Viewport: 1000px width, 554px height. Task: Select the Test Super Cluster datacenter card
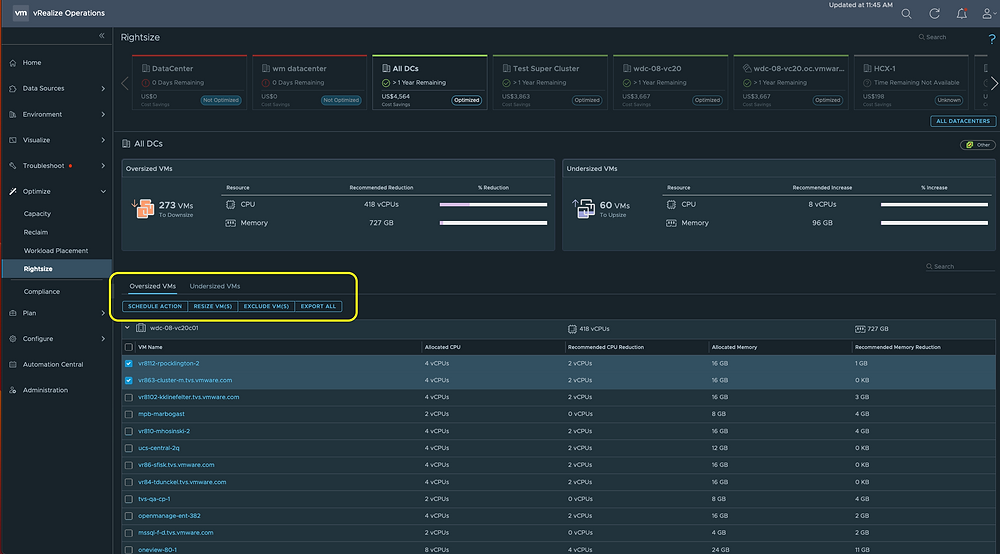550,82
